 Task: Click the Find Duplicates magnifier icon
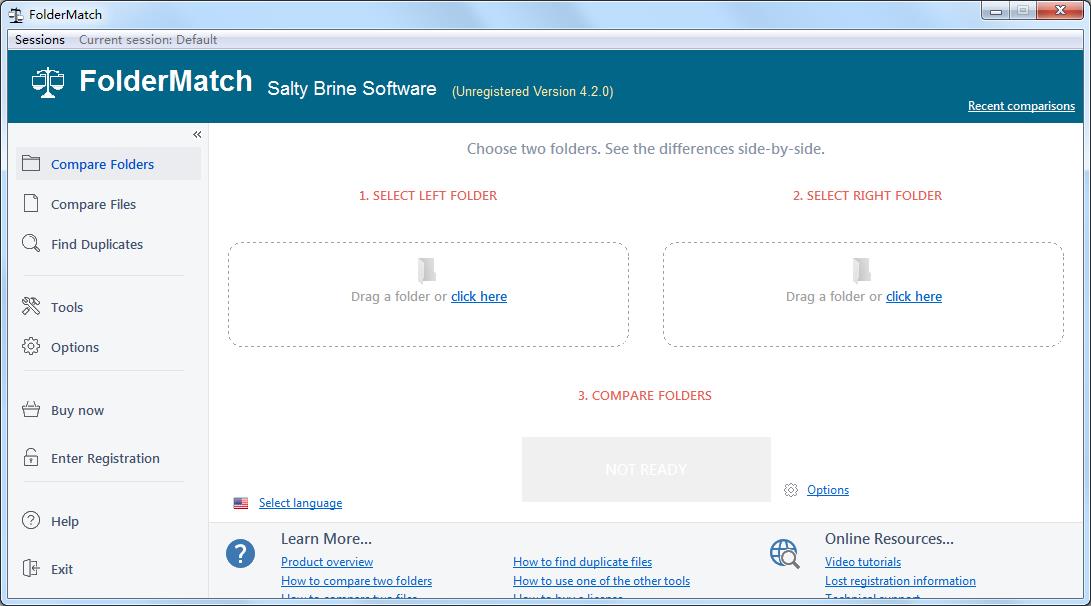pyautogui.click(x=31, y=243)
